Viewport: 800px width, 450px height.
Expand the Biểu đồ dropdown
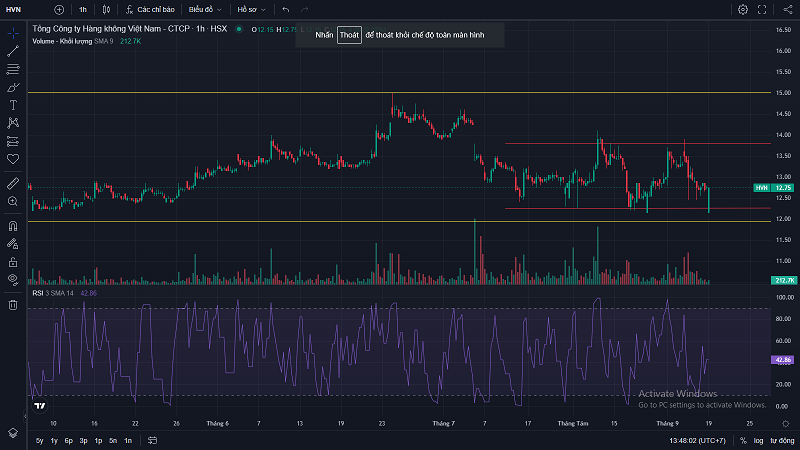204,9
